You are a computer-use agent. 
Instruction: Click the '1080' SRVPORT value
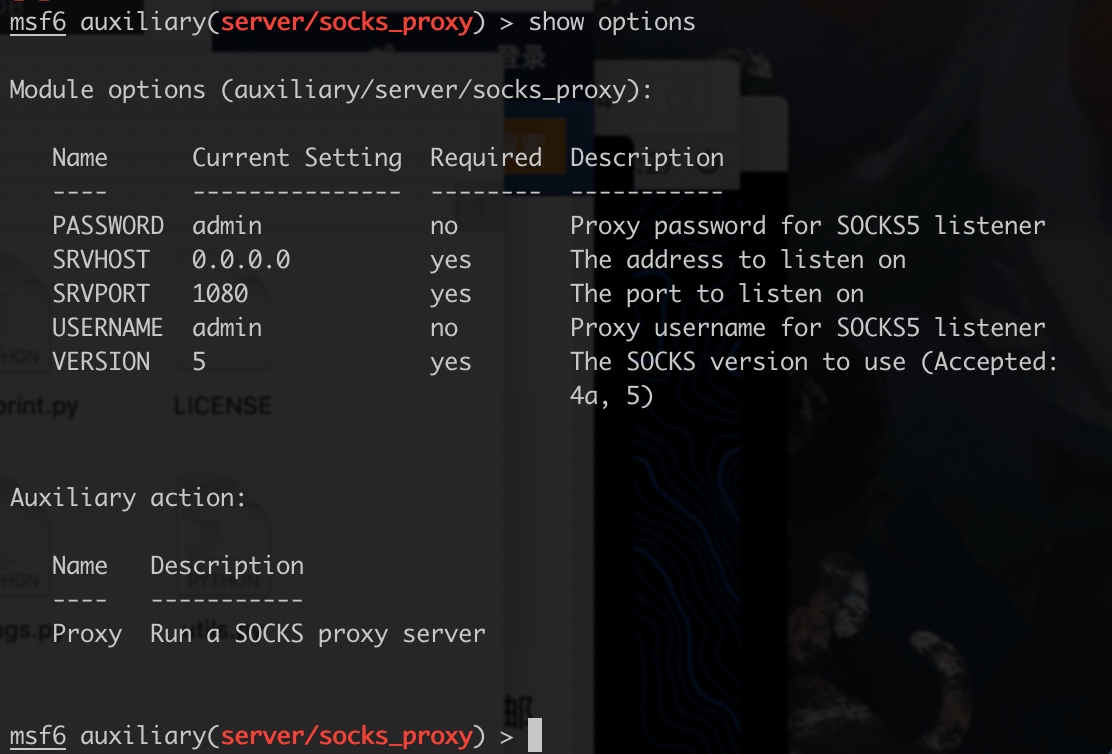tap(220, 294)
